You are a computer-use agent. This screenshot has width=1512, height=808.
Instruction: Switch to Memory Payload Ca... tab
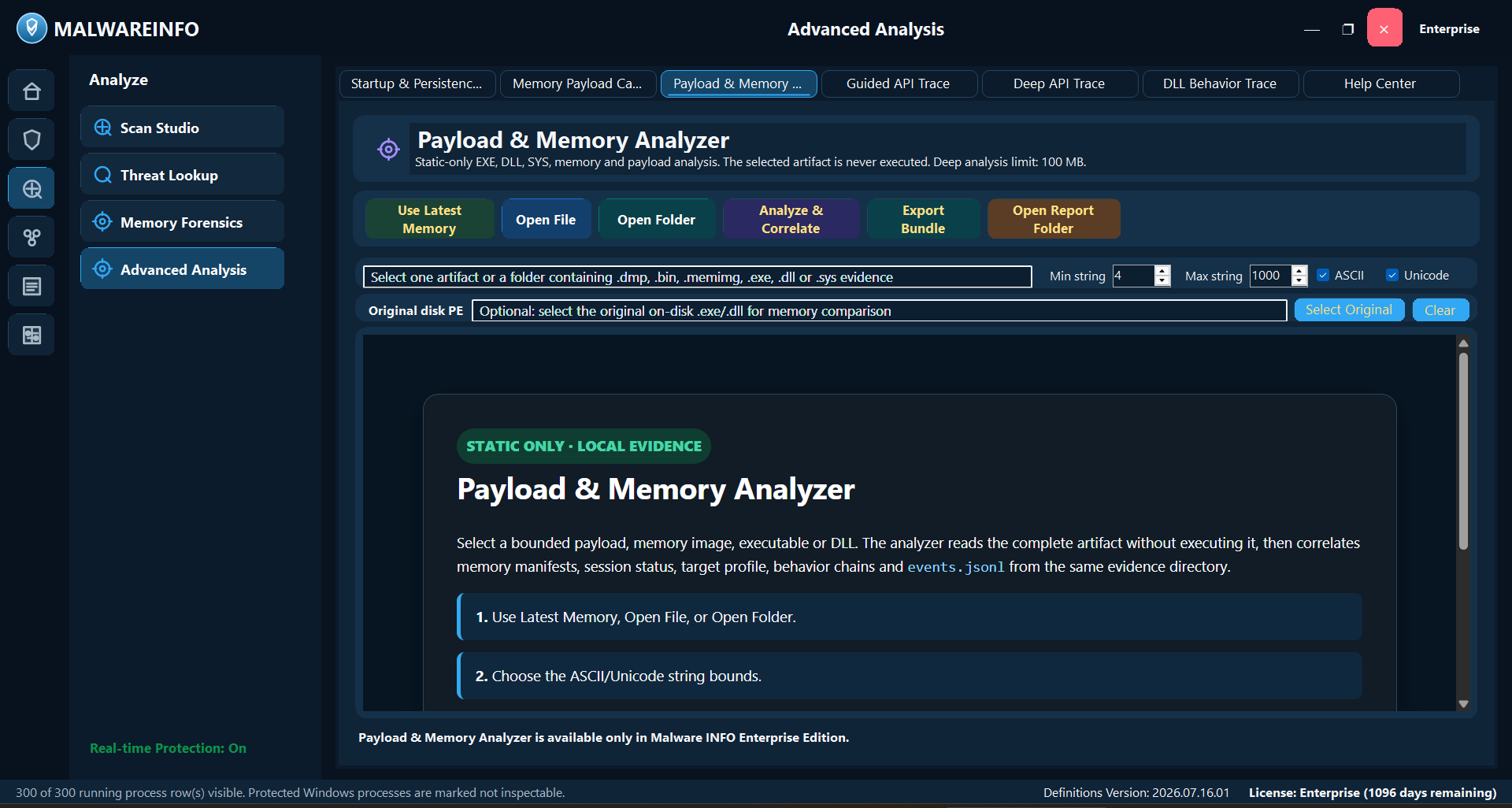click(x=578, y=83)
